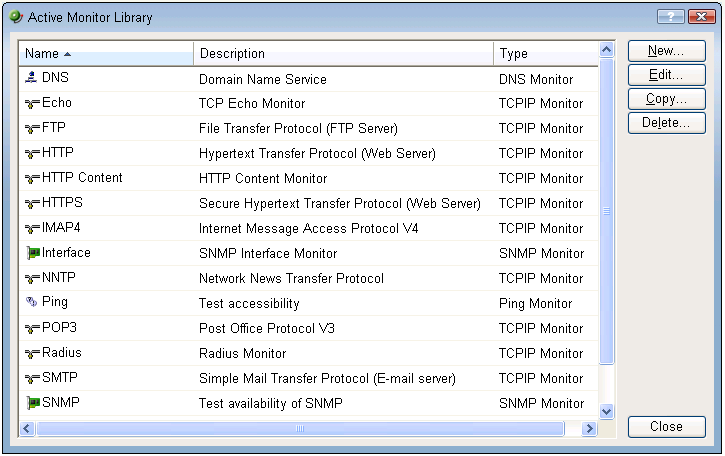Close the library with Close button
Viewport: 725px width, 456px height.
pyautogui.click(x=666, y=426)
